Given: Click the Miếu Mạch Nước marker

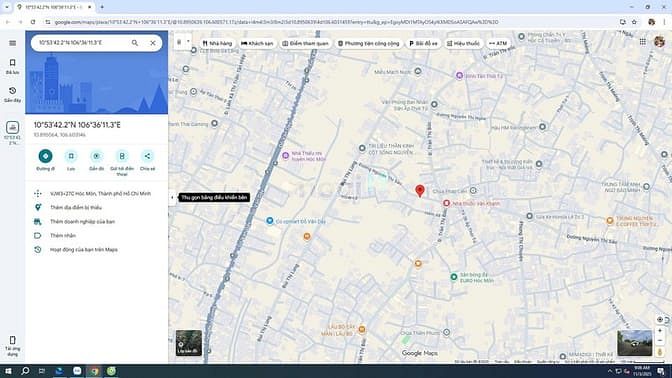Looking at the screenshot, I should (418, 71).
